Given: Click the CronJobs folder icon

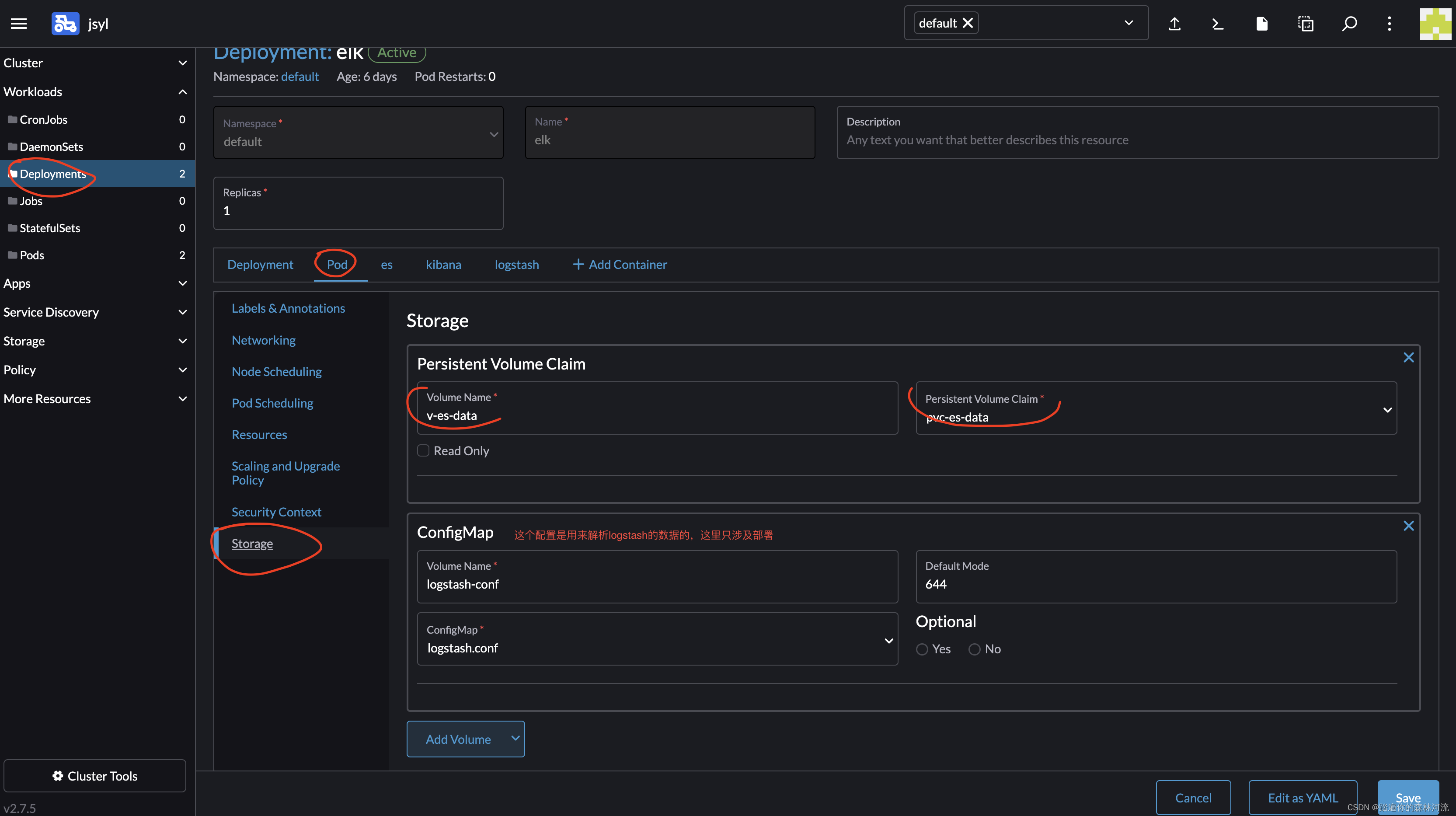Looking at the screenshot, I should coord(12,119).
